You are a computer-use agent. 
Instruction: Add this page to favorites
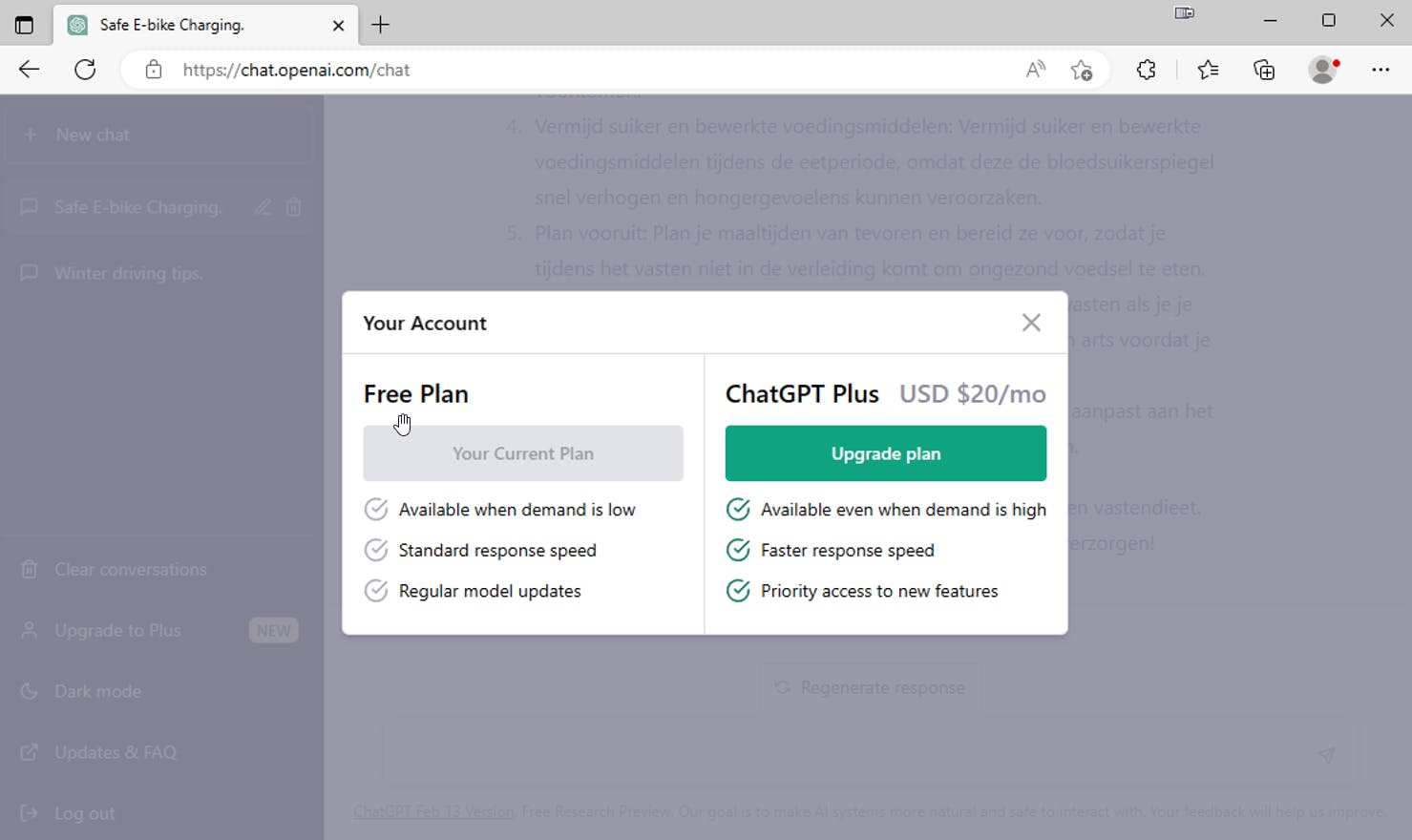[x=1082, y=70]
